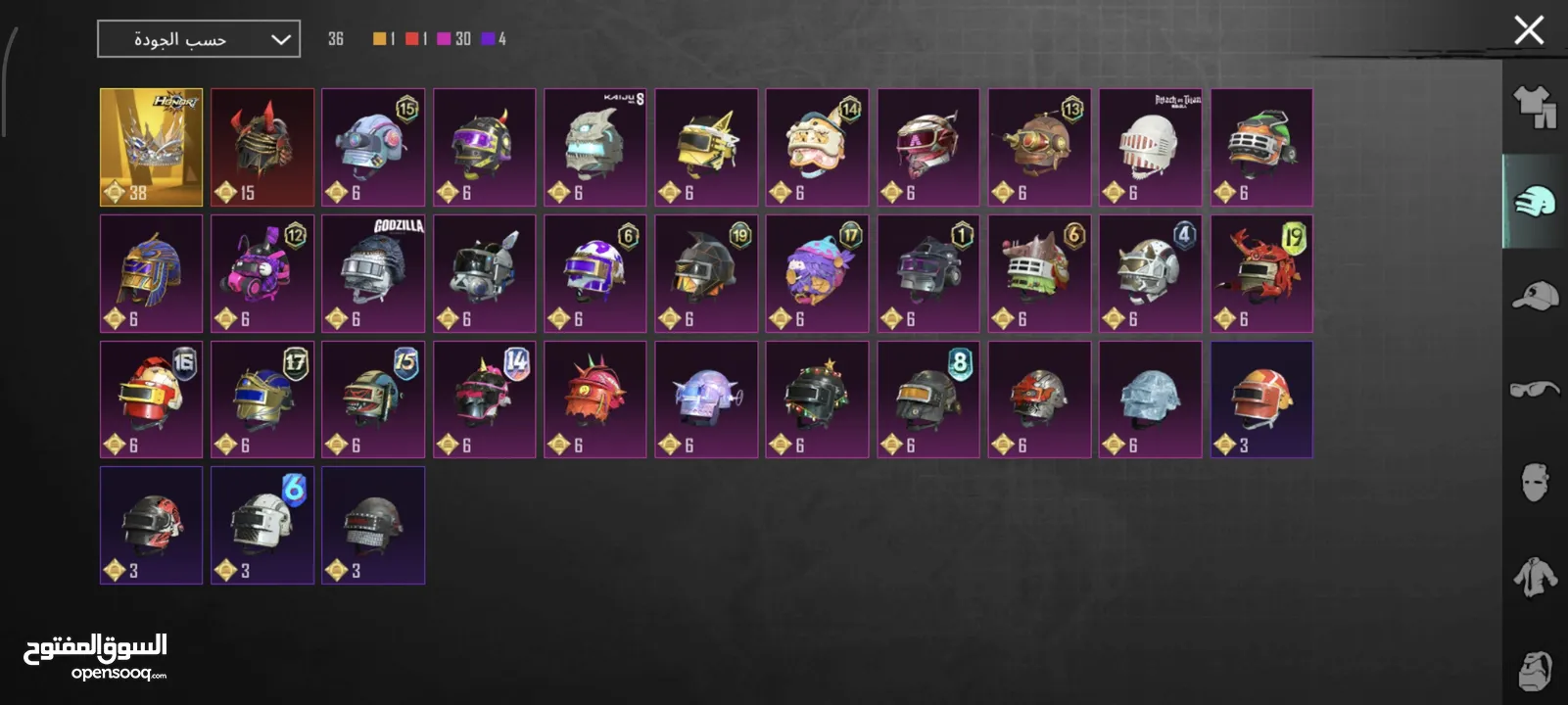Select the Kaiju S helmet item
The image size is (1568, 705).
click(x=595, y=148)
